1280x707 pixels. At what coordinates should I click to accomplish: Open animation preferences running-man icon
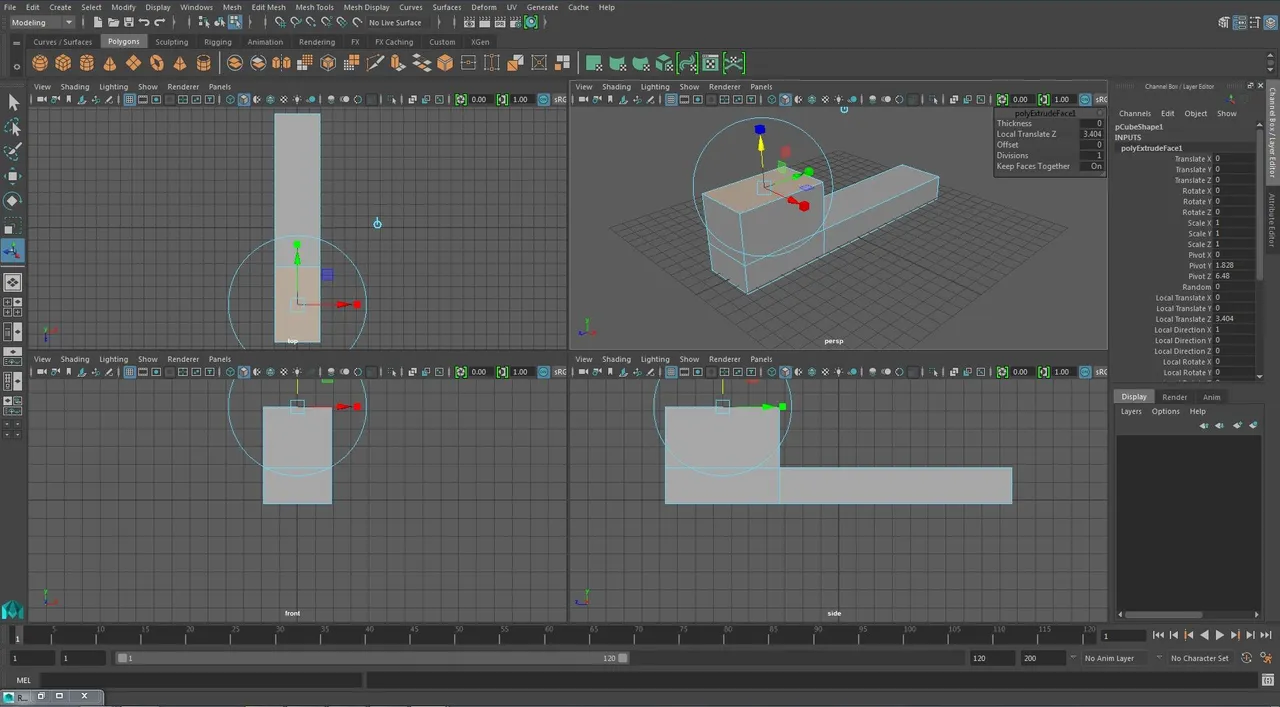pos(1265,658)
